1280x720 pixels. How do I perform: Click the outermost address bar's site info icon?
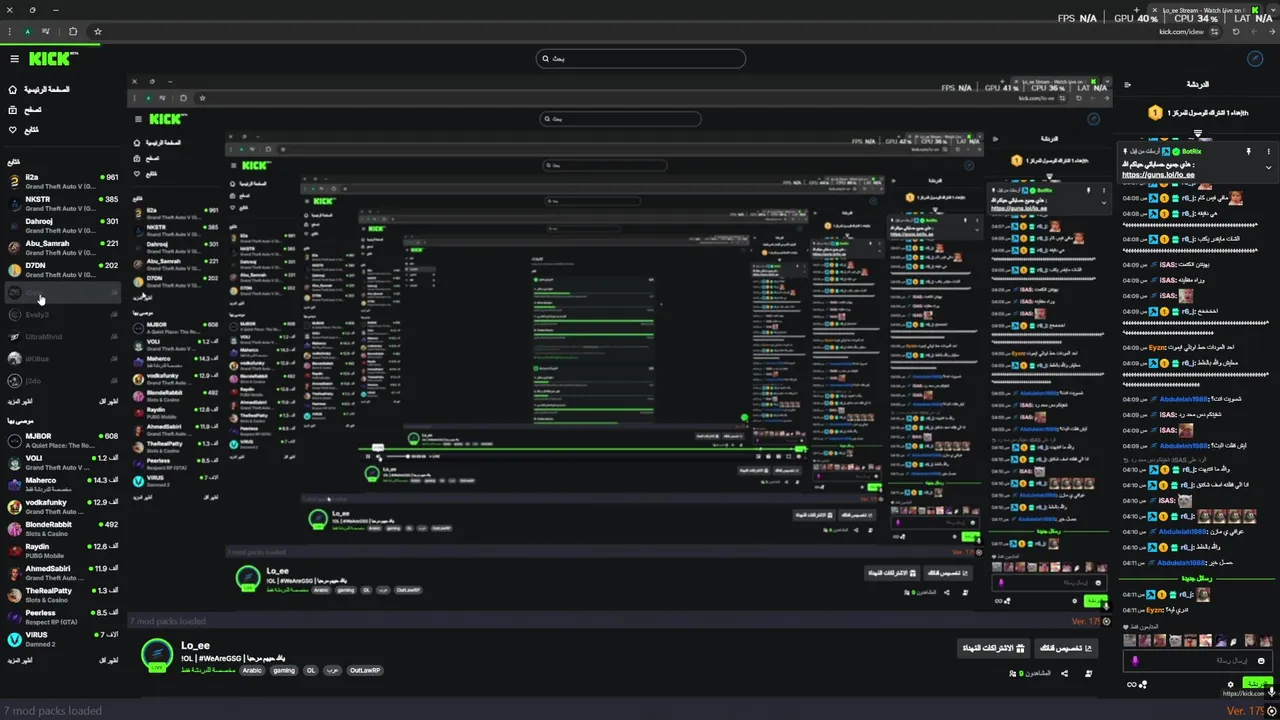[x=1215, y=31]
